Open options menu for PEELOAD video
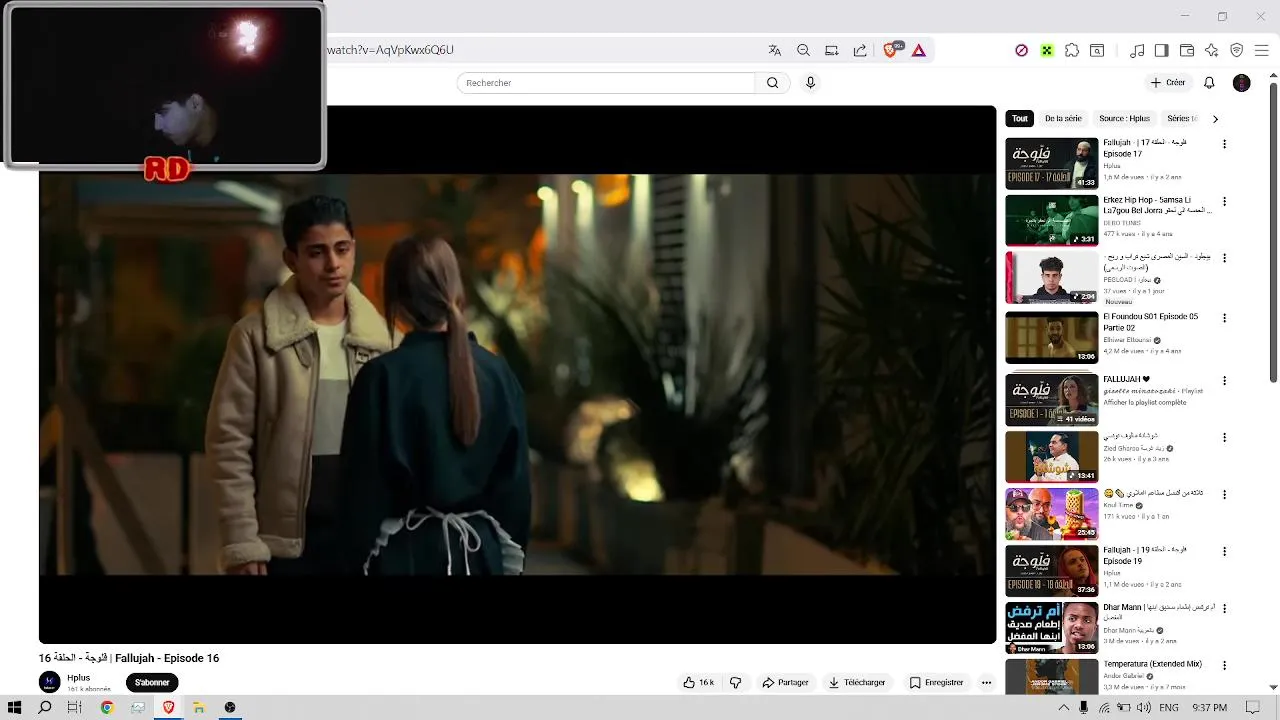The image size is (1280, 720). pyautogui.click(x=1224, y=258)
